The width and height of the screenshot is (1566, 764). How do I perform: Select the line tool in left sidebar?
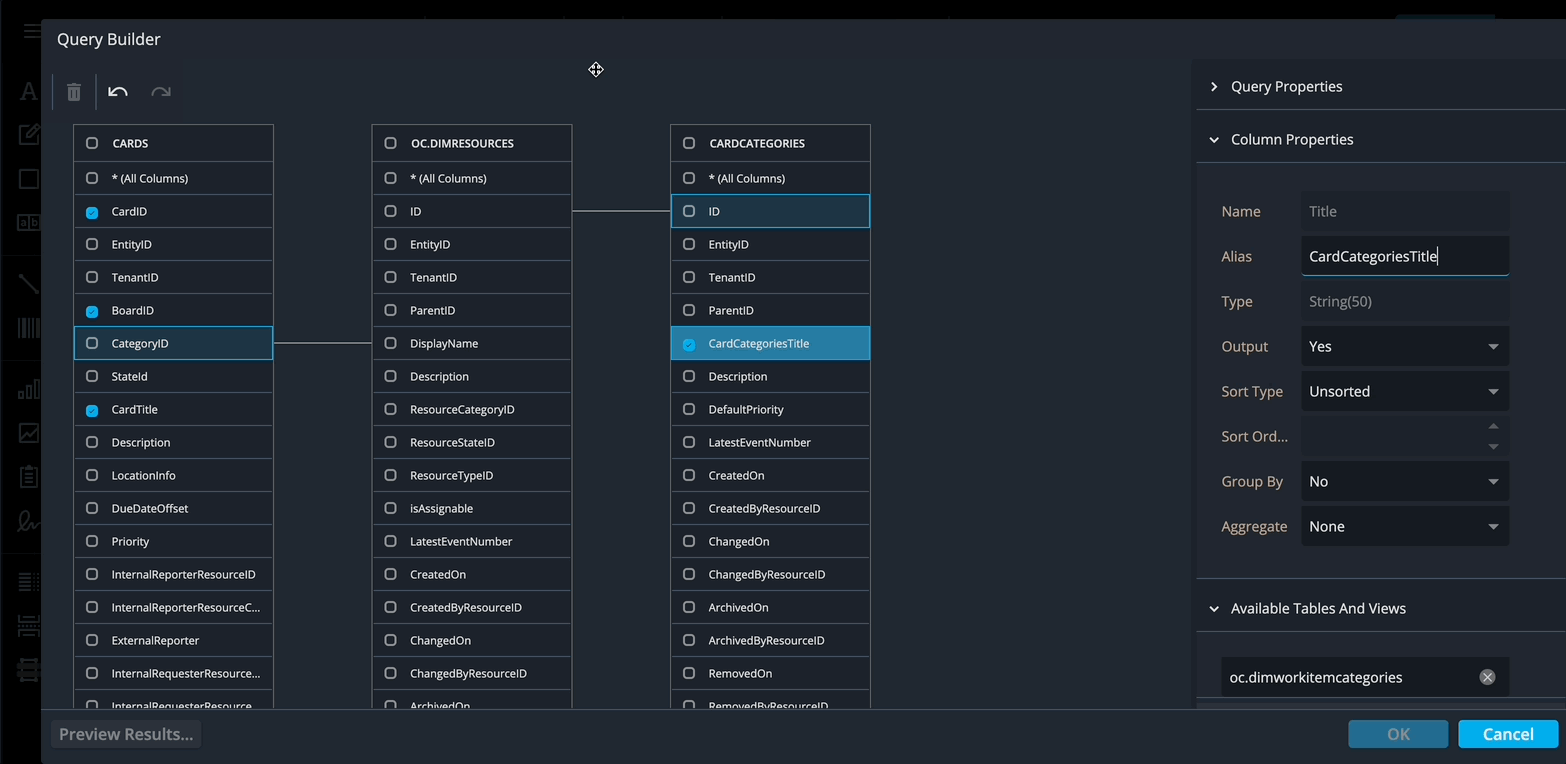[29, 283]
